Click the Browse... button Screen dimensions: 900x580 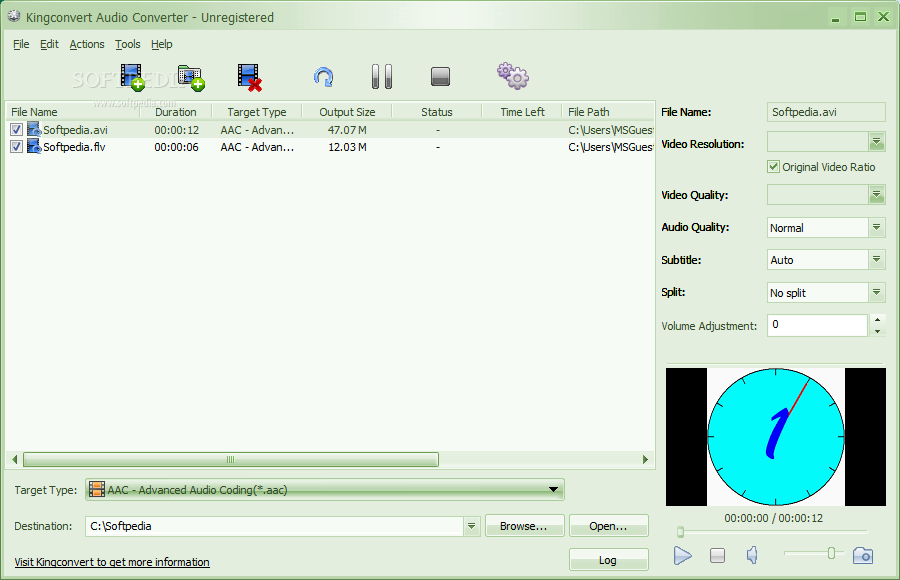tap(524, 526)
